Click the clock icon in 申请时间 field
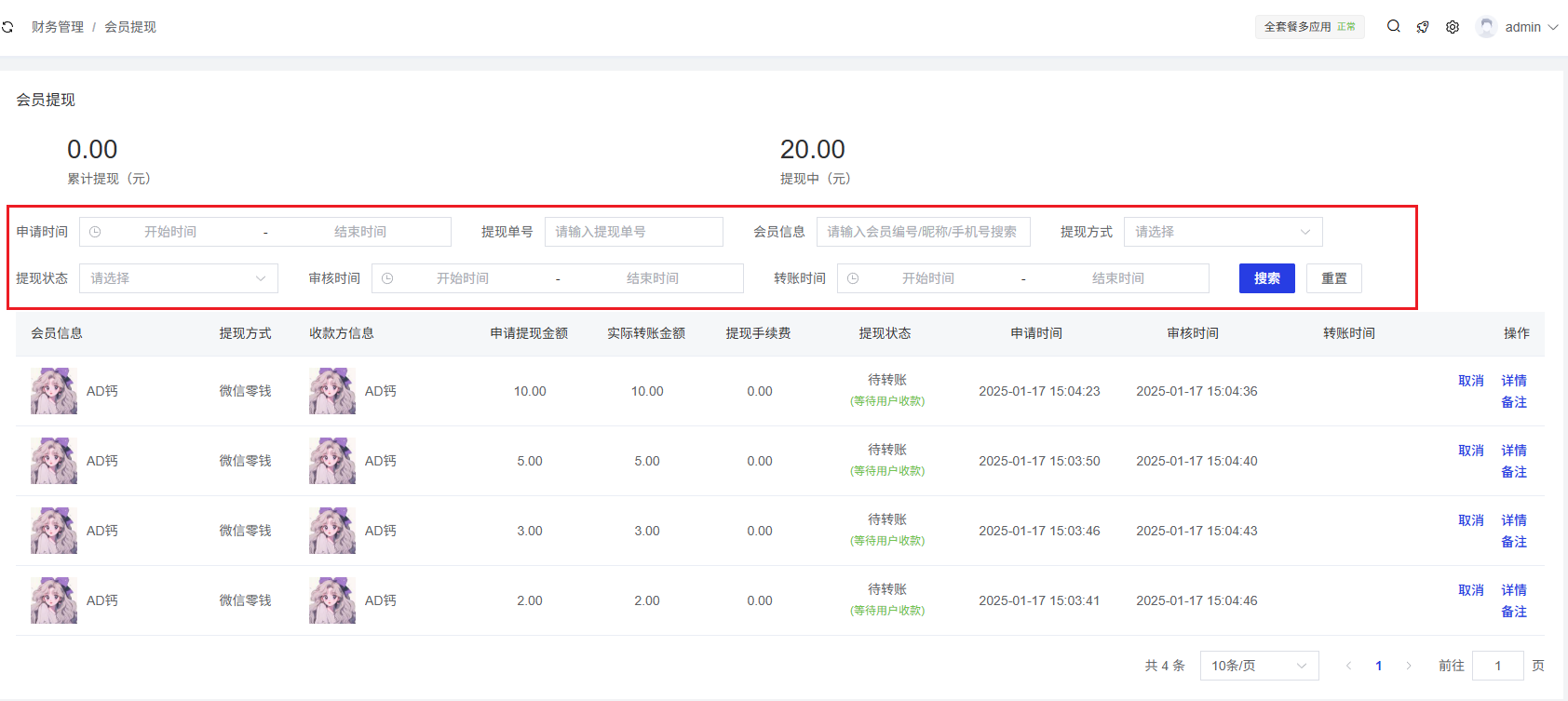 pyautogui.click(x=95, y=232)
